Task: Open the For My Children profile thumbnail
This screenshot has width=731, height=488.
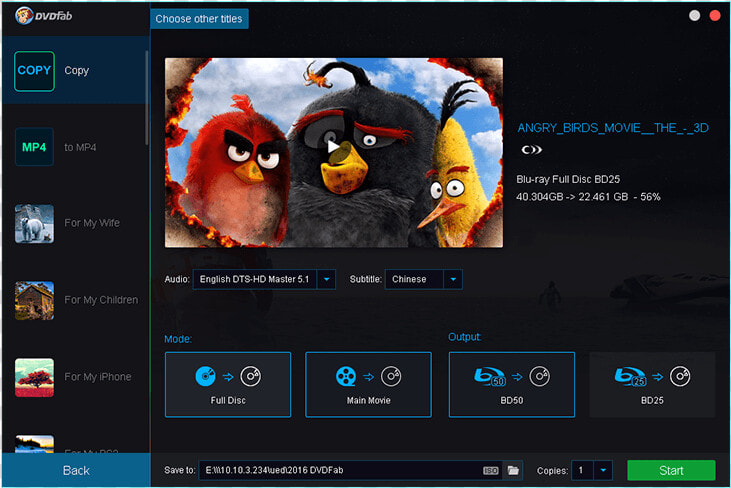Action: 34,301
